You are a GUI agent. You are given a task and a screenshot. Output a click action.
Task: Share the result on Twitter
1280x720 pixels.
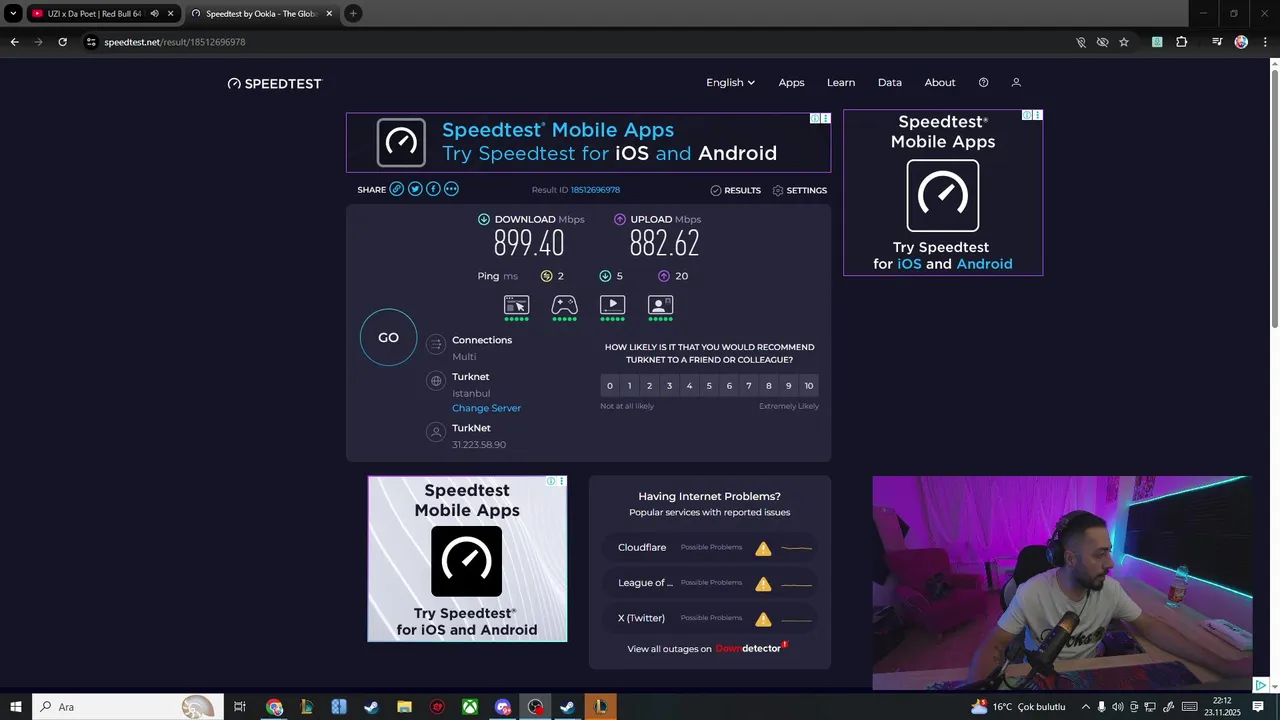pyautogui.click(x=415, y=189)
